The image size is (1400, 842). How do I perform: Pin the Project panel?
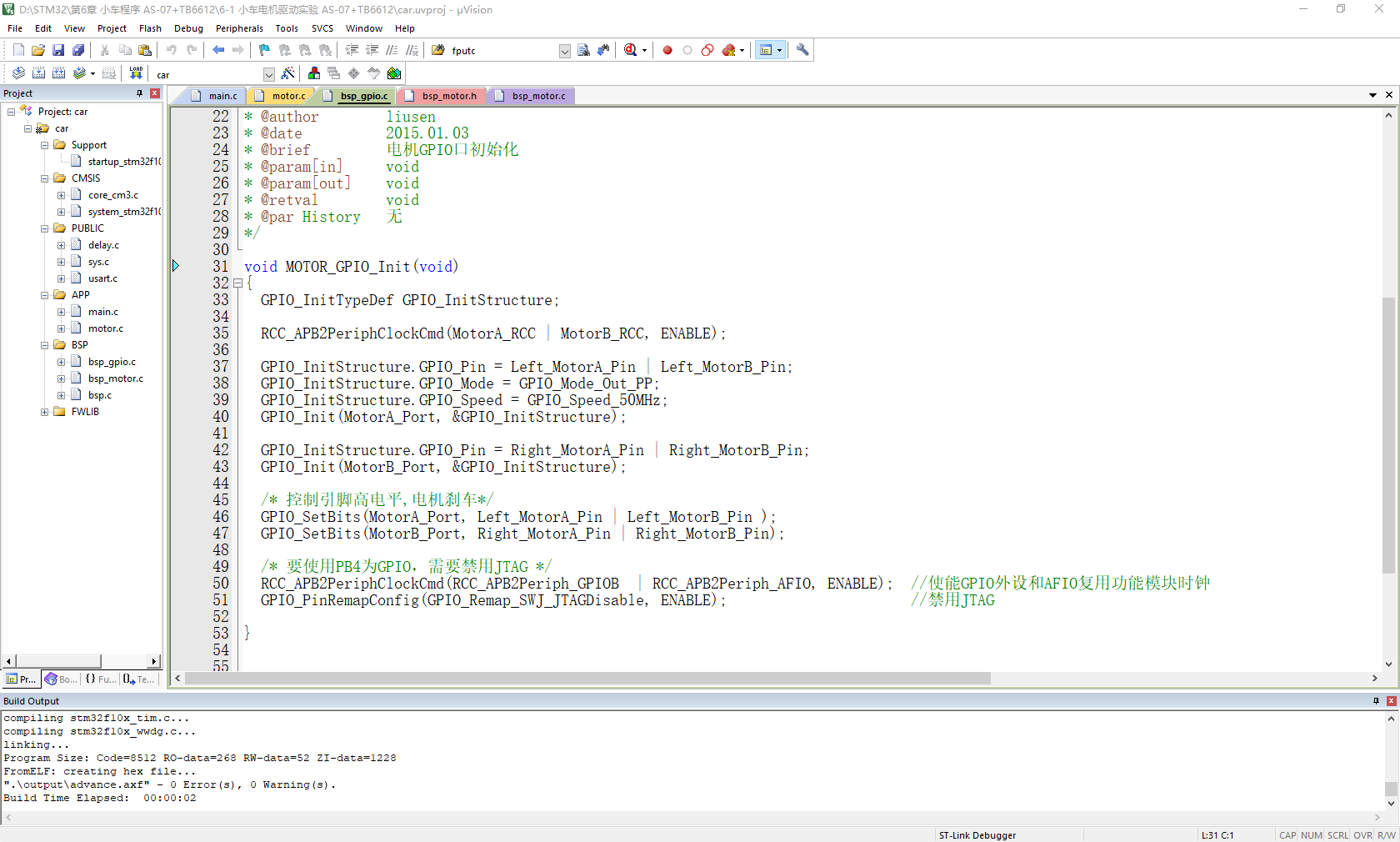(x=139, y=93)
